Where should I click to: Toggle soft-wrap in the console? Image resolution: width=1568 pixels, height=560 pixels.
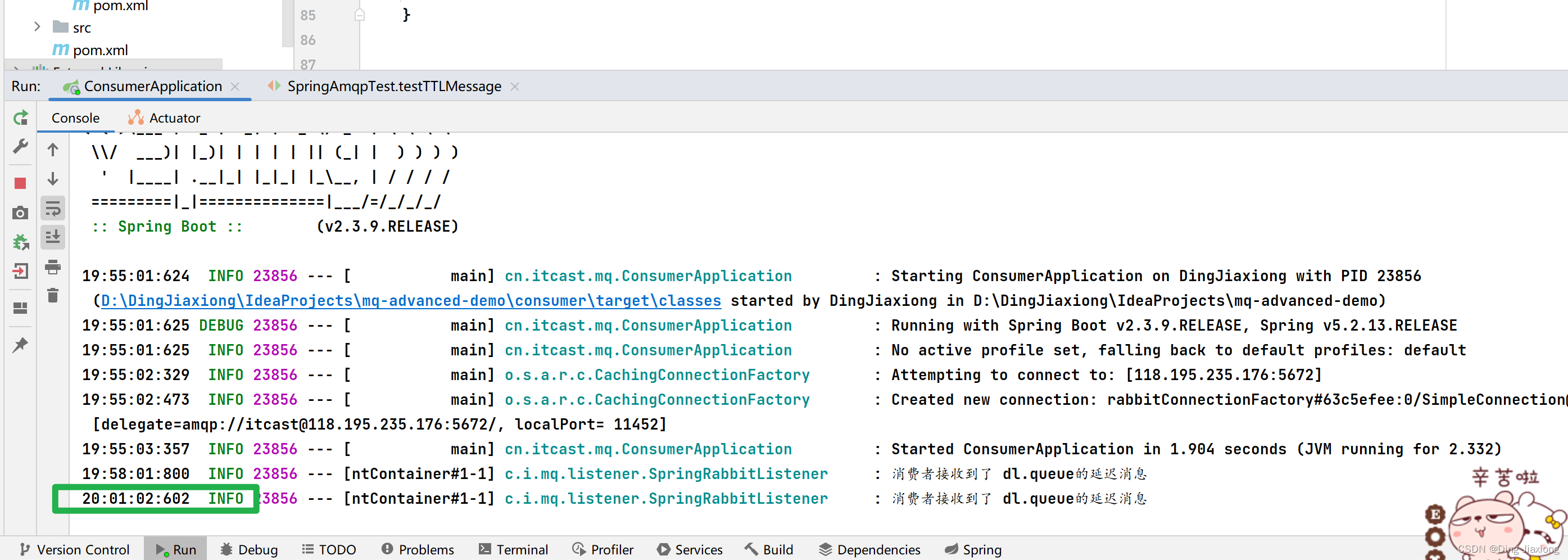[x=53, y=209]
